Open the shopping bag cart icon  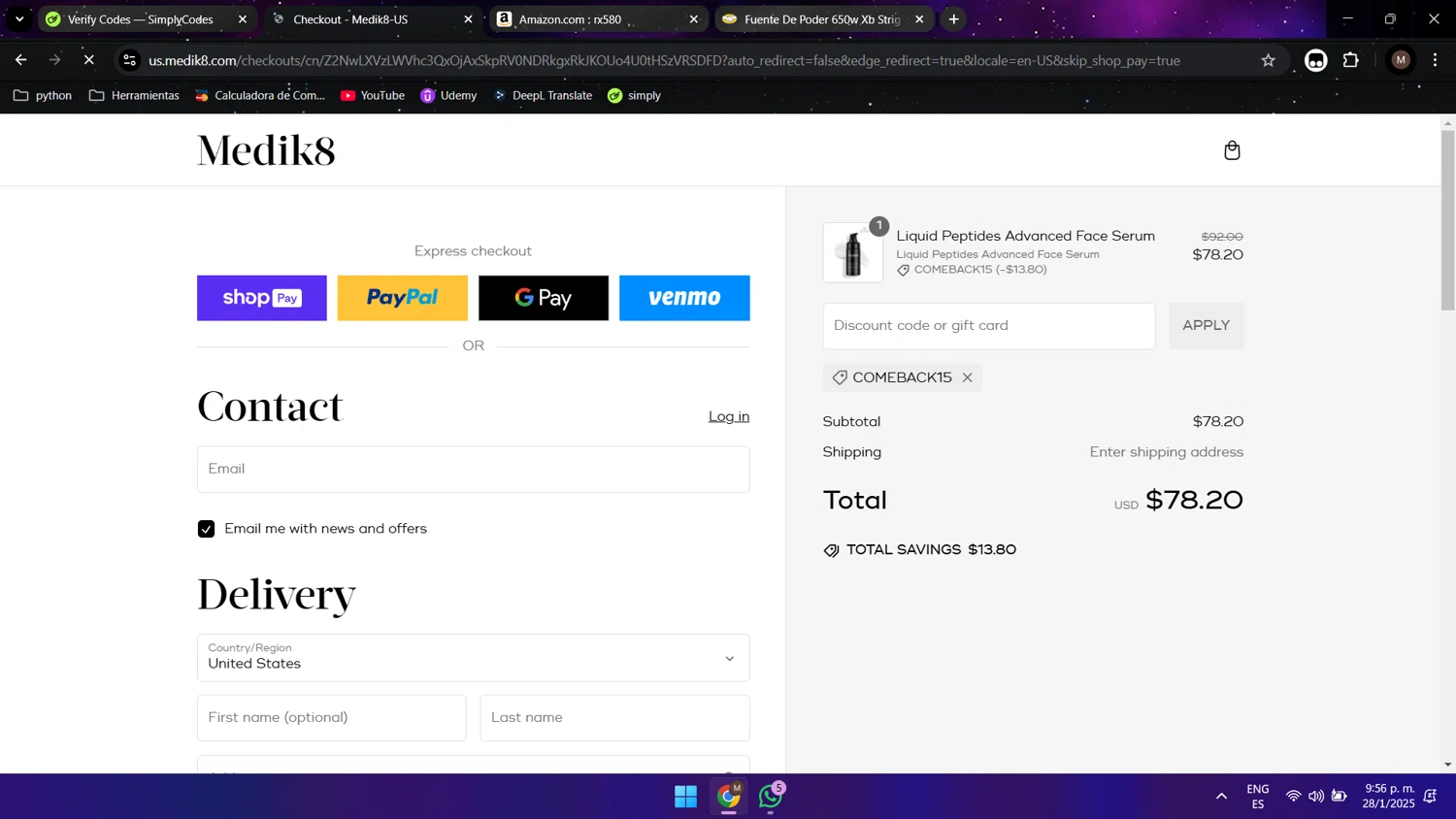point(1232,150)
